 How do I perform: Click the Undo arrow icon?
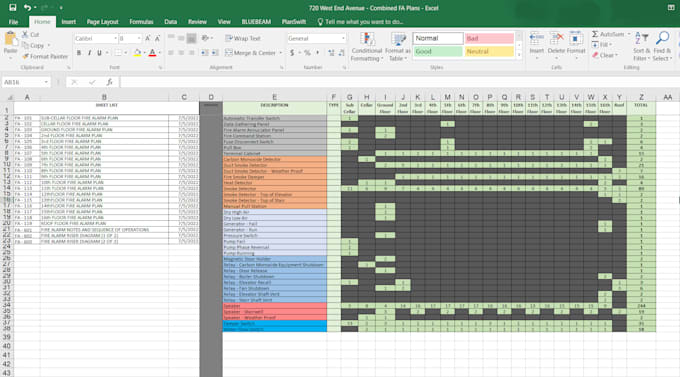(27, 7)
